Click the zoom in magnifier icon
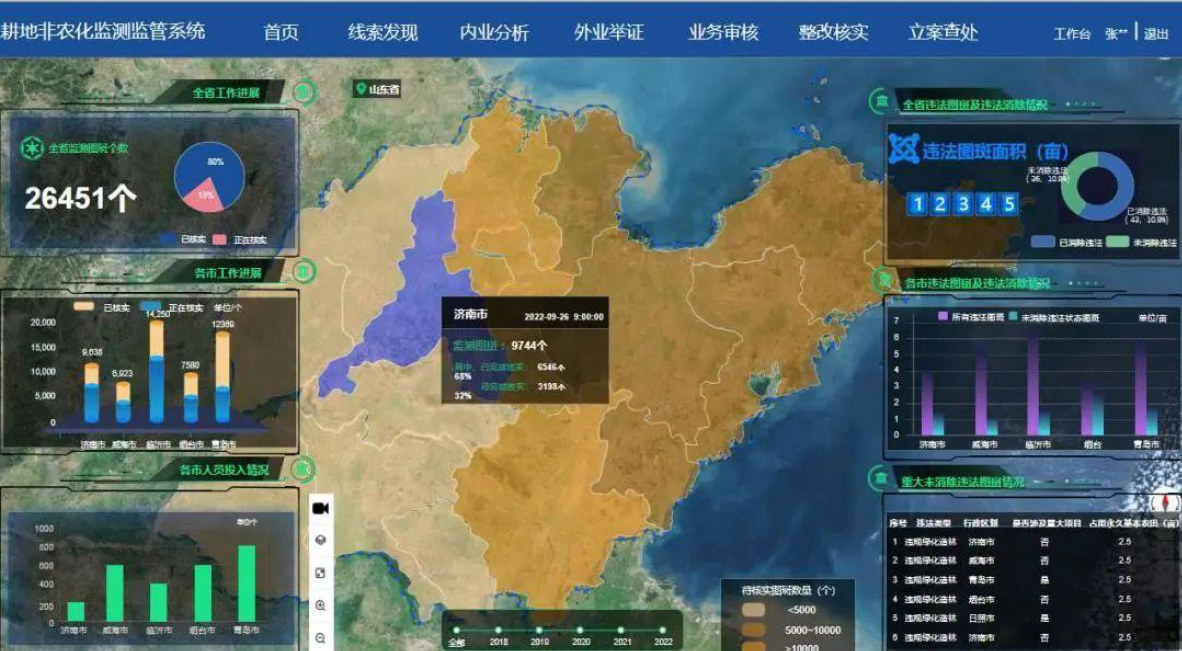Image resolution: width=1182 pixels, height=651 pixels. [x=320, y=606]
